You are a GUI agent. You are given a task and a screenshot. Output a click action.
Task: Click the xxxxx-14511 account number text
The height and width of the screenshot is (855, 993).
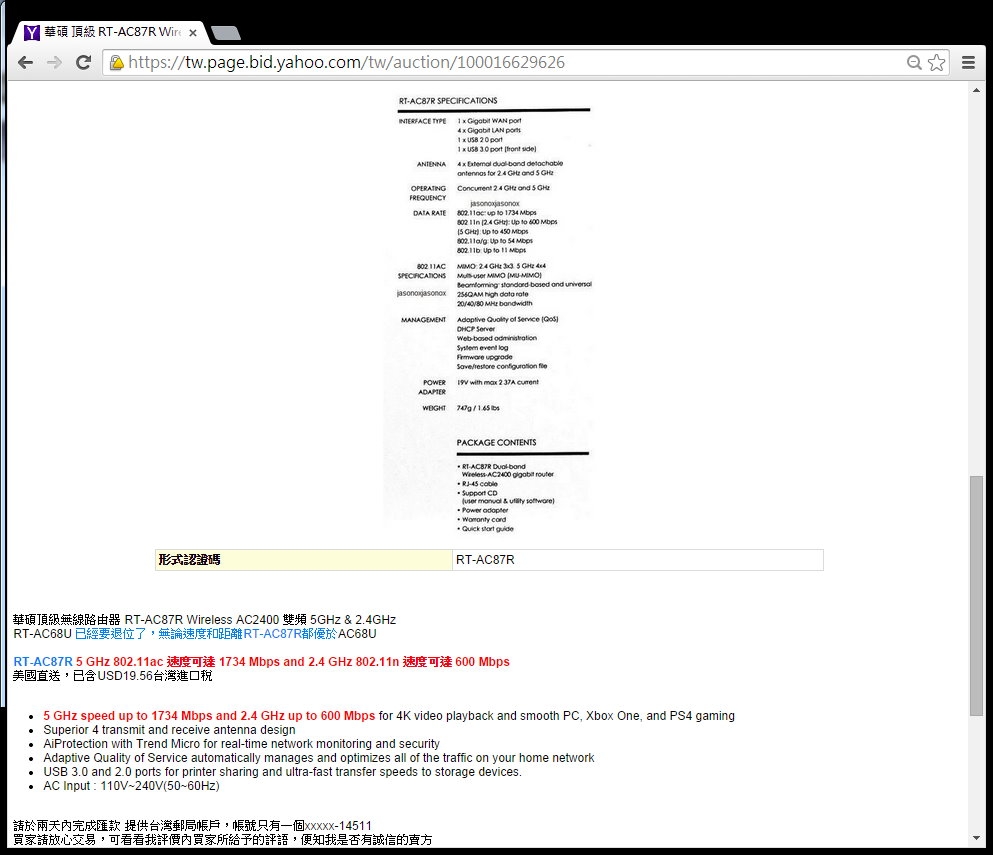[x=338, y=826]
